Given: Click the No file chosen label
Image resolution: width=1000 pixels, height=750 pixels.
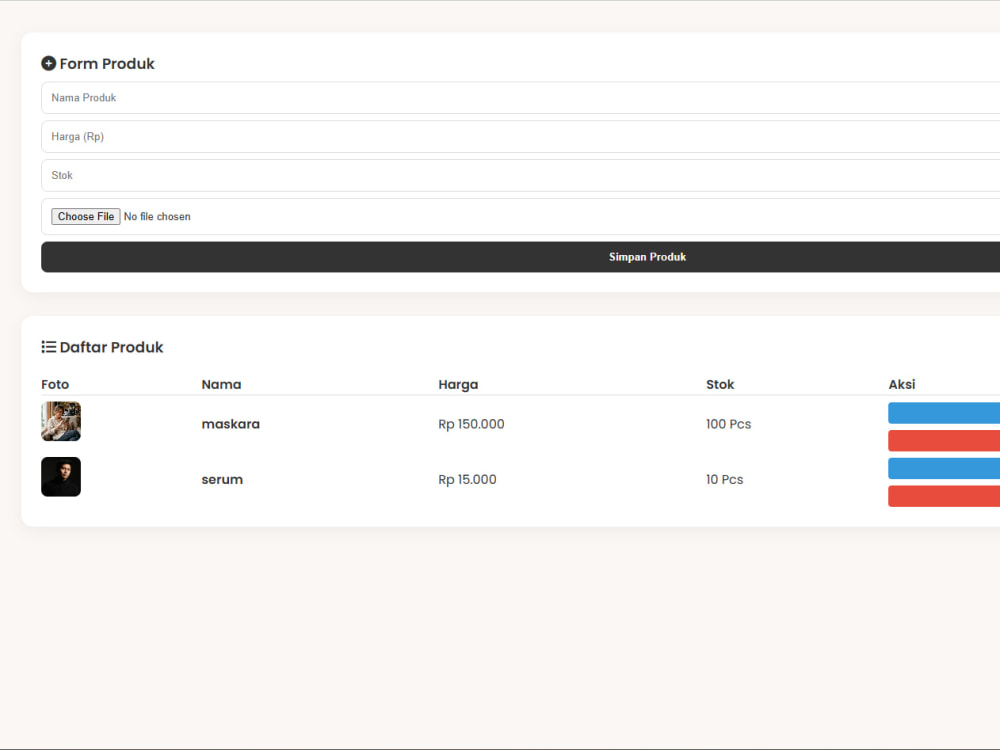Looking at the screenshot, I should coord(157,217).
